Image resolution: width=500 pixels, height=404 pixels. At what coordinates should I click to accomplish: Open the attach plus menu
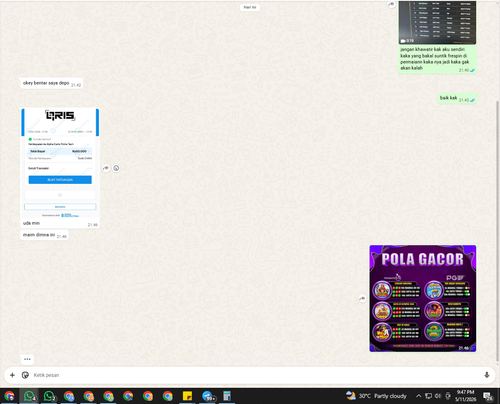[x=12, y=375]
